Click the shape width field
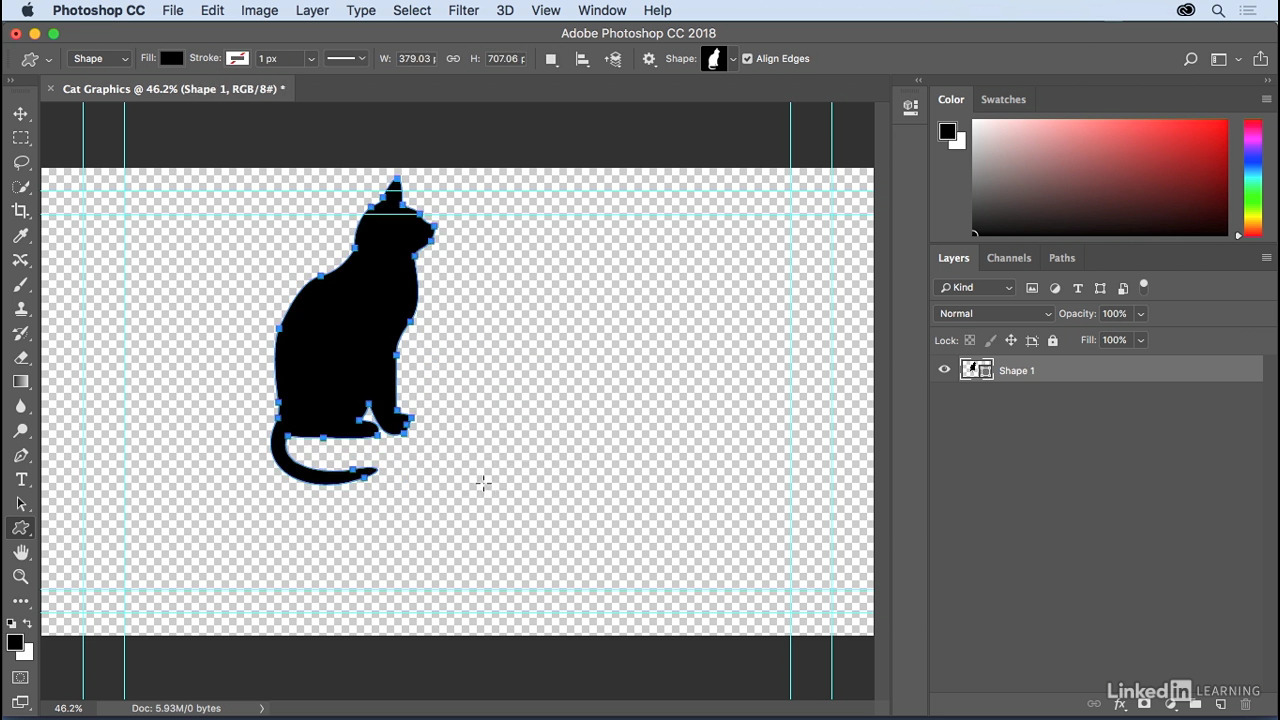Image resolution: width=1280 pixels, height=720 pixels. point(416,59)
